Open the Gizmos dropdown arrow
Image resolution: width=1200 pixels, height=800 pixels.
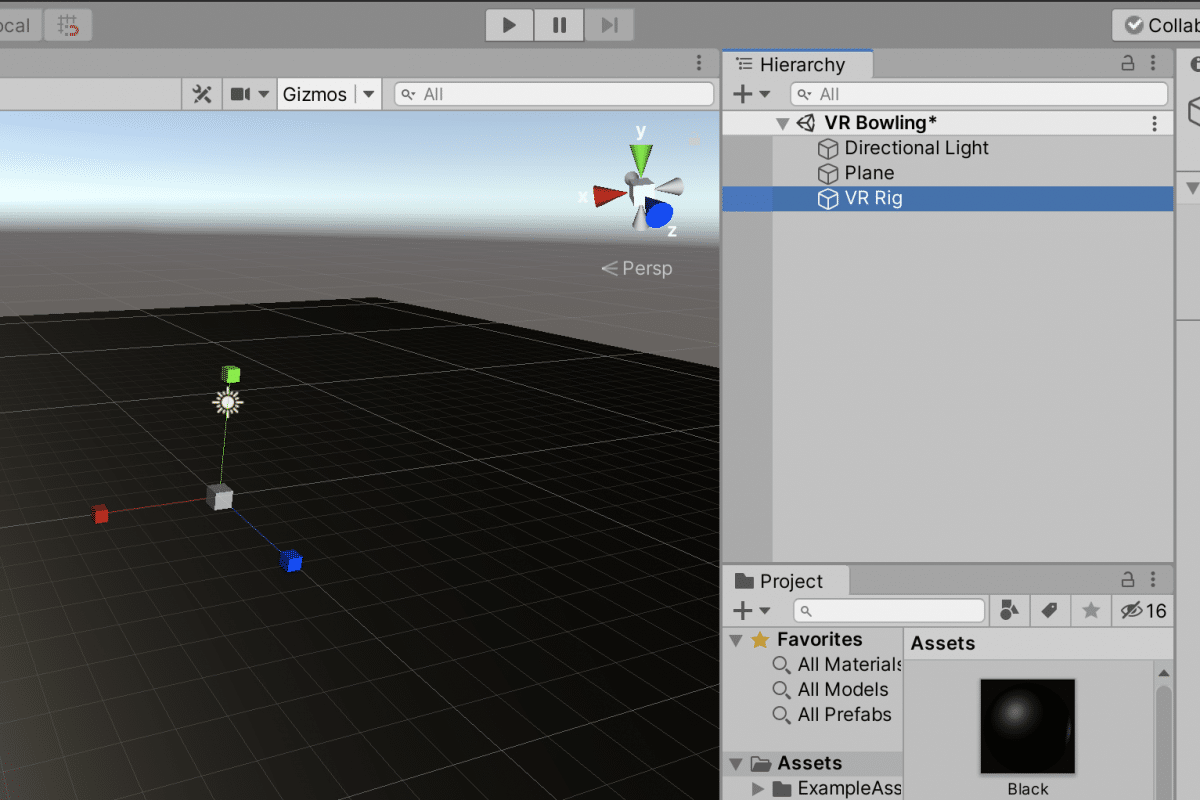coord(369,94)
